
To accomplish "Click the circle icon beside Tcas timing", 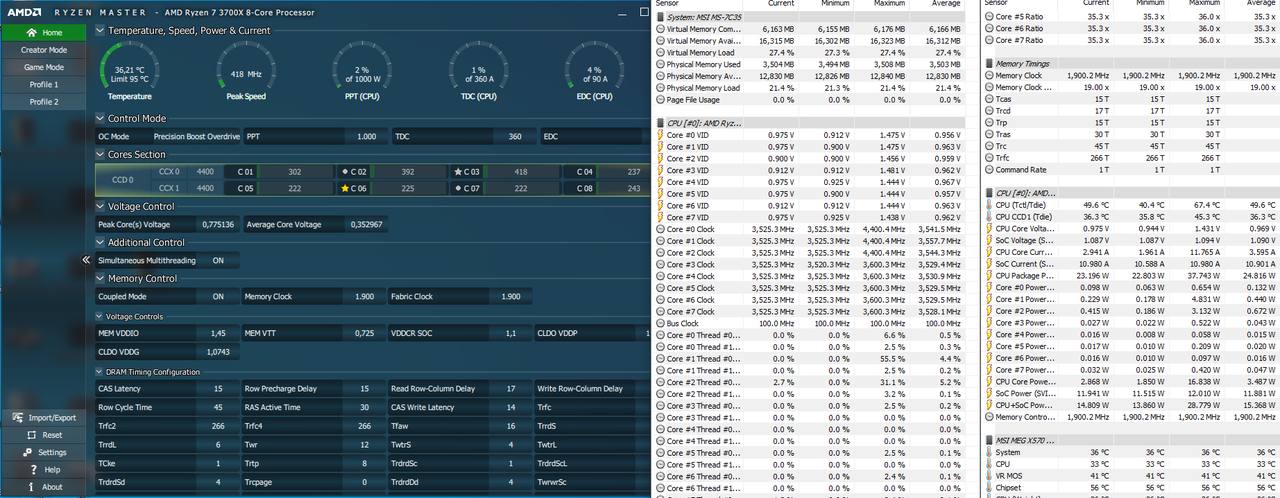I will (x=989, y=100).
